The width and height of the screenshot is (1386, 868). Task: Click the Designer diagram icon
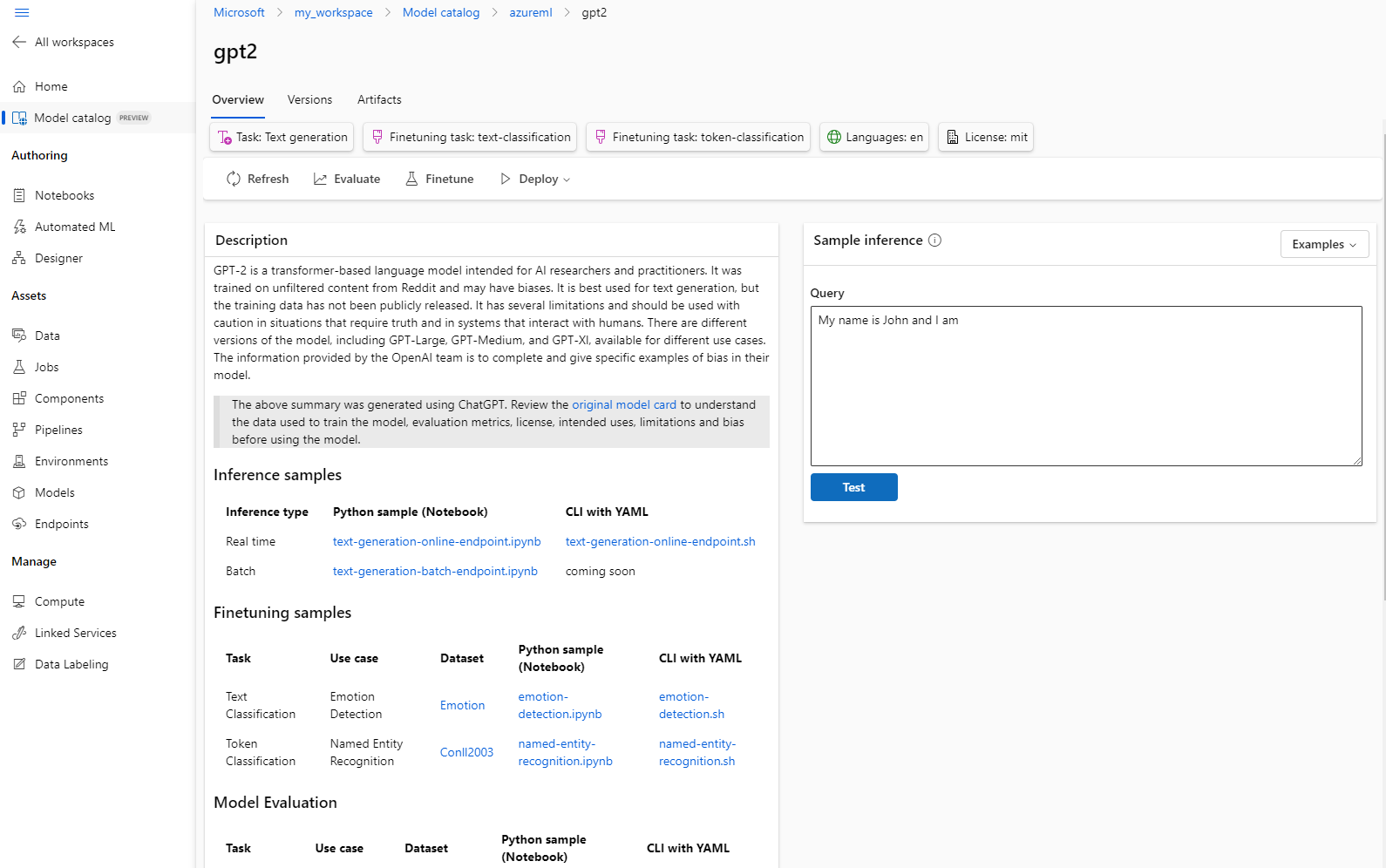[x=19, y=258]
